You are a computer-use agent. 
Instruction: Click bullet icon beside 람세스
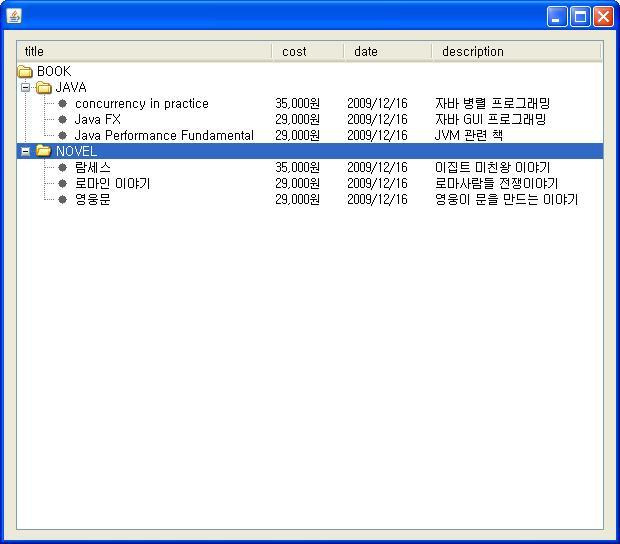[x=62, y=168]
